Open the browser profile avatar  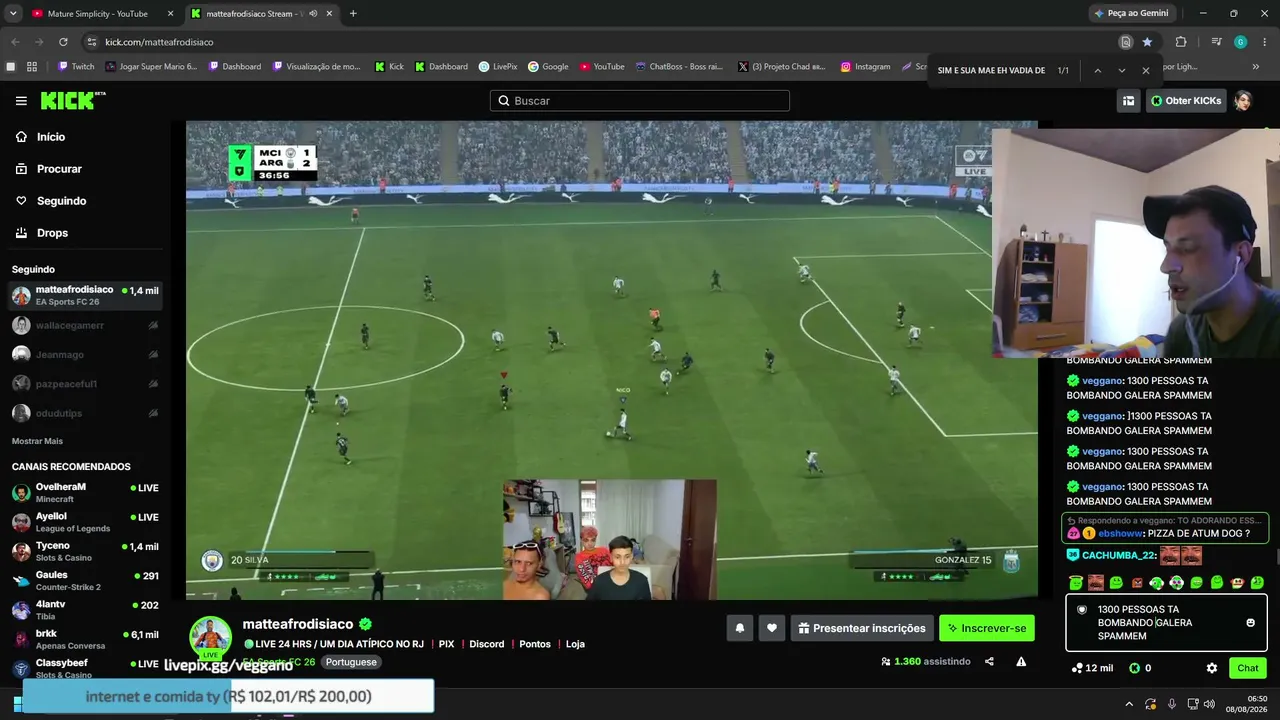pos(1240,42)
